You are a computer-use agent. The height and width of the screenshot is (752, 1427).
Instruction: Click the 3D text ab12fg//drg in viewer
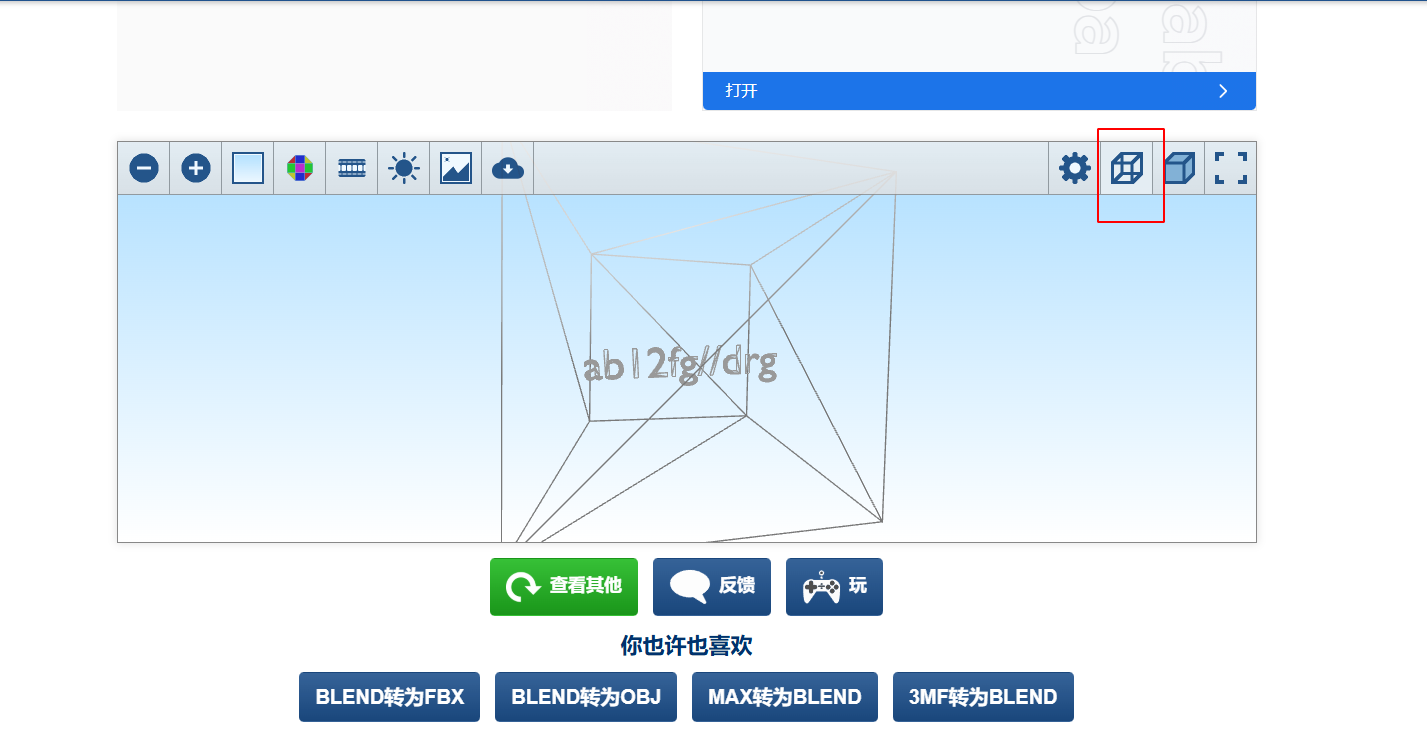680,365
